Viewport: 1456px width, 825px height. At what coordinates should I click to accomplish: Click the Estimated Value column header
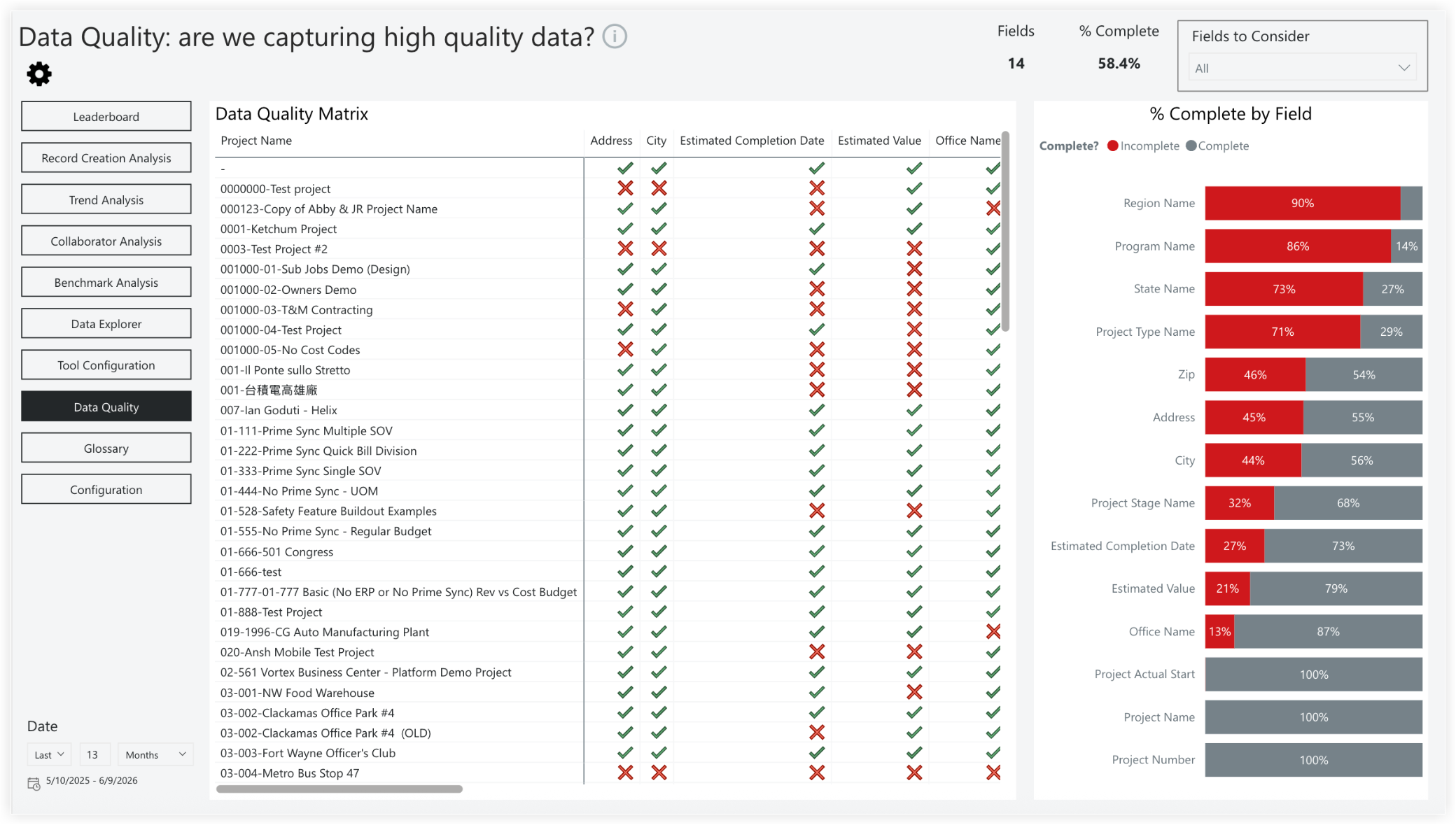[x=879, y=141]
